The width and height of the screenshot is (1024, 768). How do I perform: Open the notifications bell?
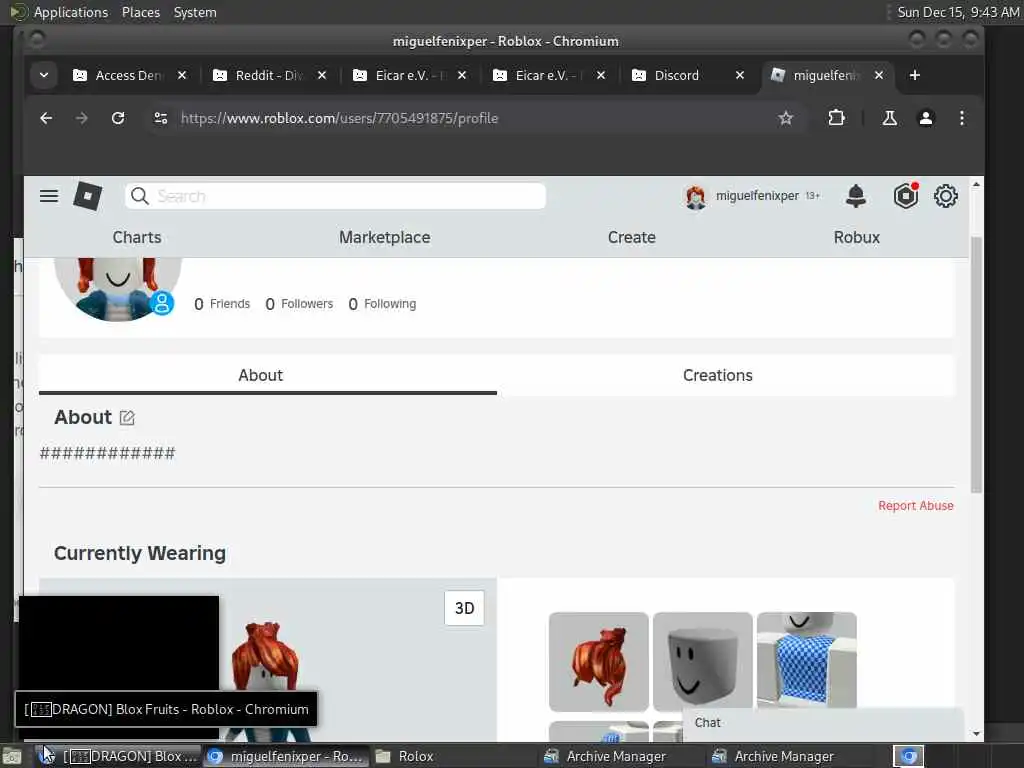[856, 196]
